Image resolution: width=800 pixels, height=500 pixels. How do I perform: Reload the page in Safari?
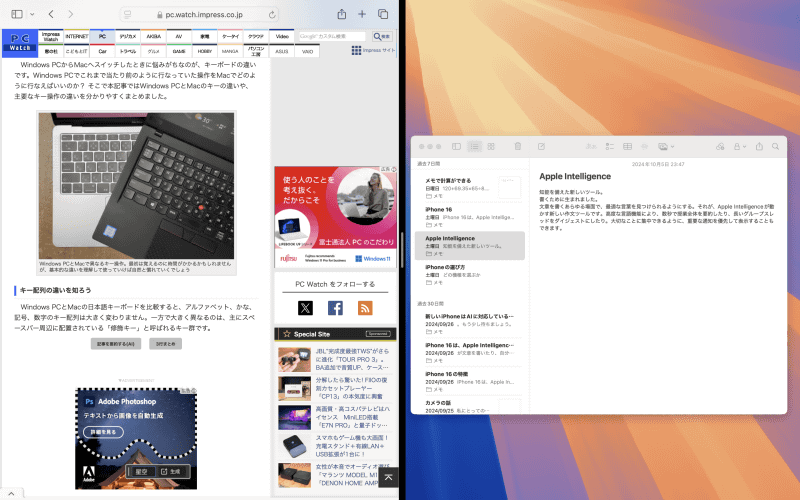[272, 15]
